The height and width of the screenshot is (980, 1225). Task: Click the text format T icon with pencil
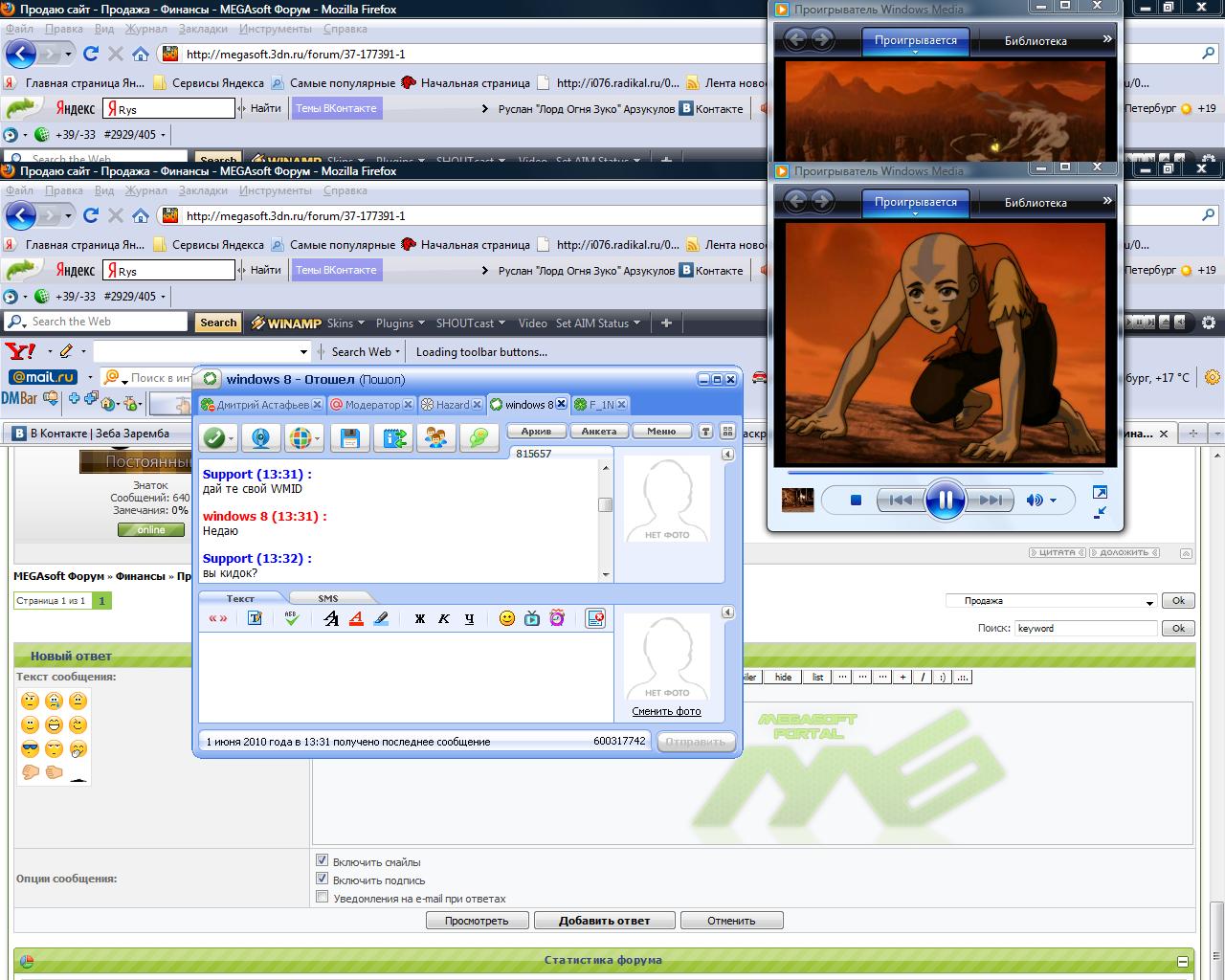[255, 618]
